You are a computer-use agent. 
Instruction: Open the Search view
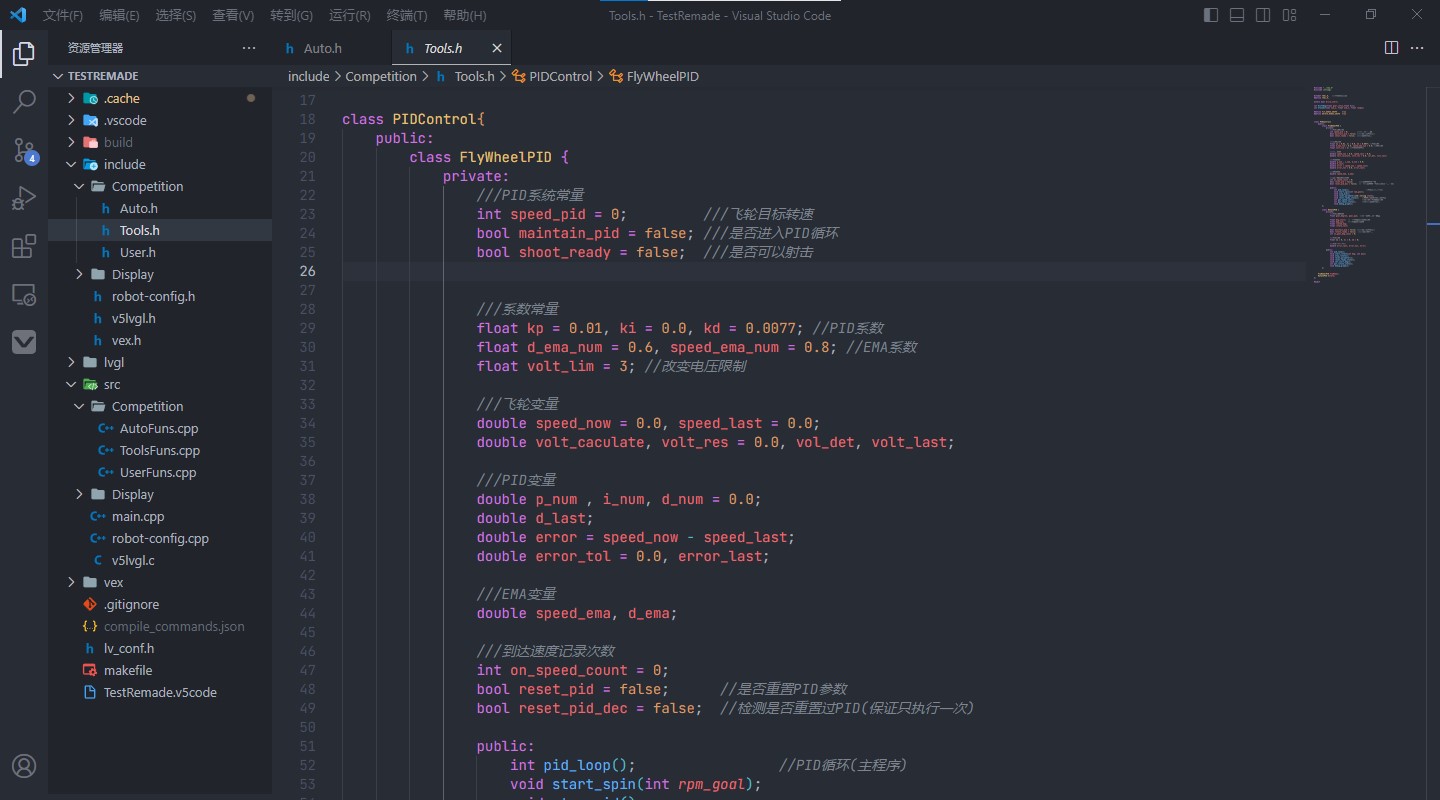(24, 102)
